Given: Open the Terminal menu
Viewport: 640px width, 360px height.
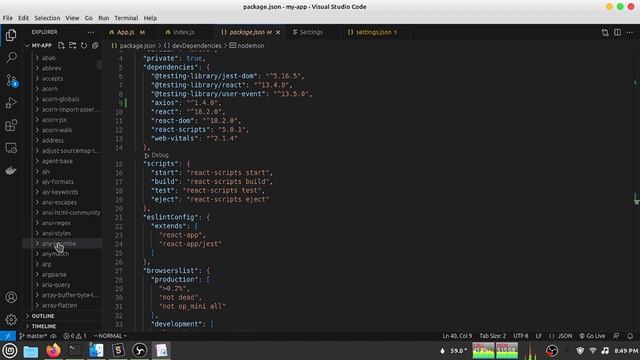Looking at the screenshot, I should [126, 18].
